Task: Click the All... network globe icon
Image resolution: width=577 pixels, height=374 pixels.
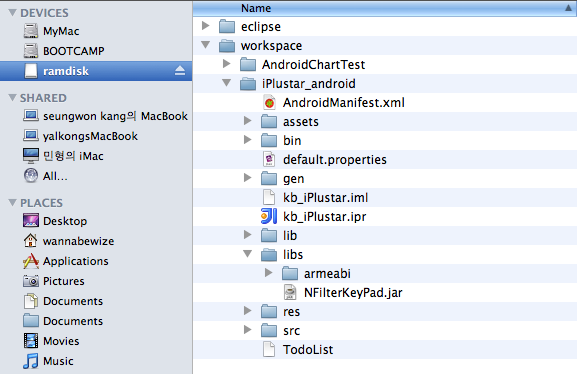Action: [31, 176]
